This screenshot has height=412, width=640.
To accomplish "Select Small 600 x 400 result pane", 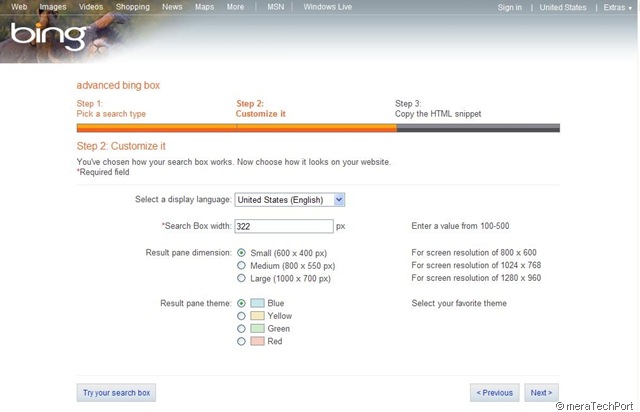I will click(x=241, y=253).
